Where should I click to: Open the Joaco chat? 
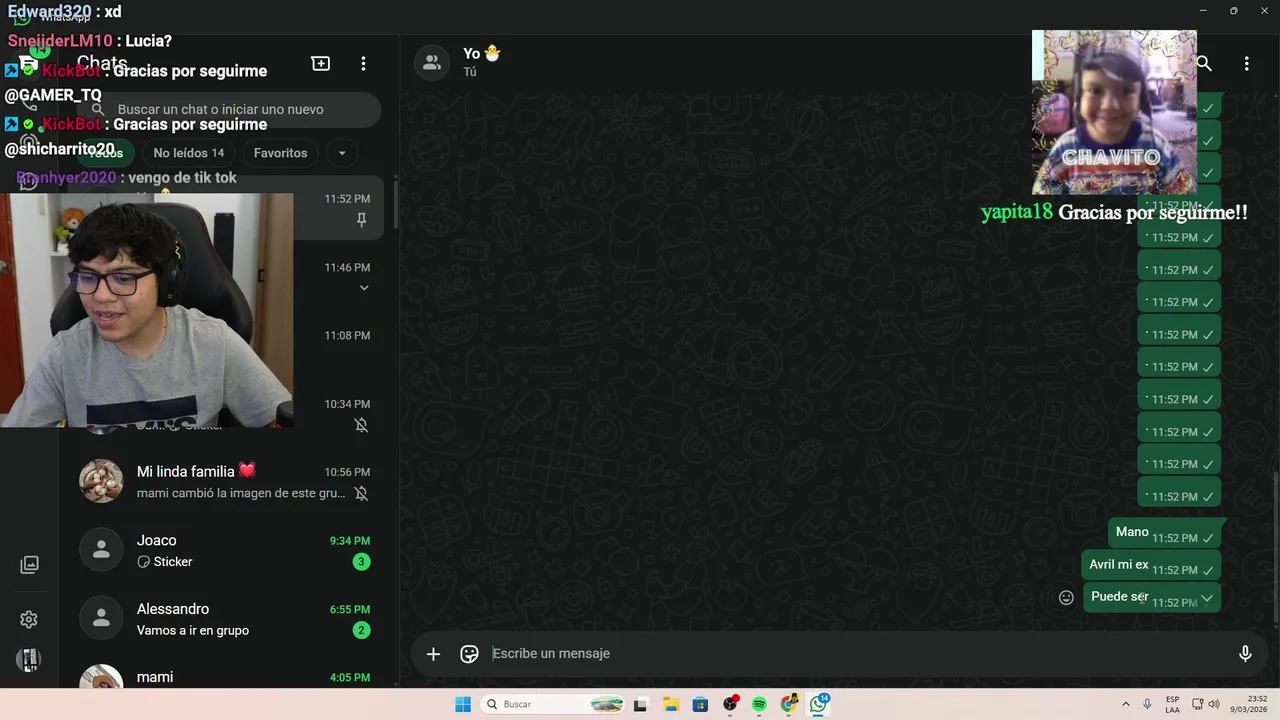[228, 550]
